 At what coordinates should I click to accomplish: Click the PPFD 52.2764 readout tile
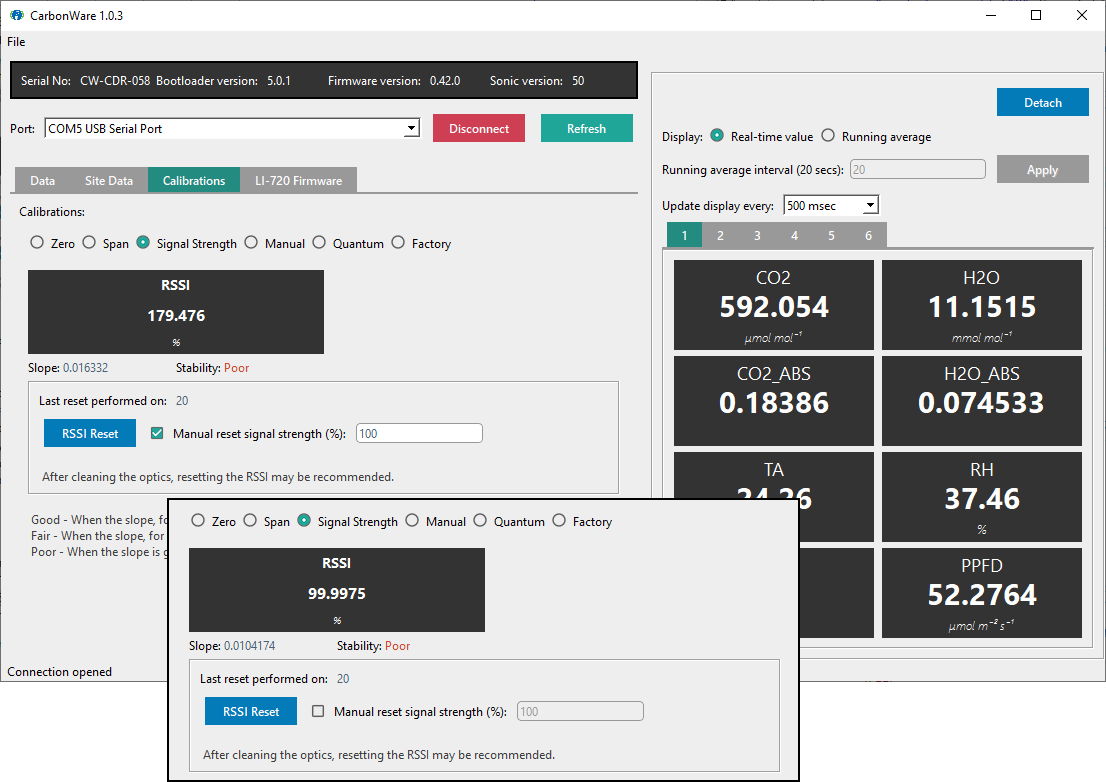982,592
